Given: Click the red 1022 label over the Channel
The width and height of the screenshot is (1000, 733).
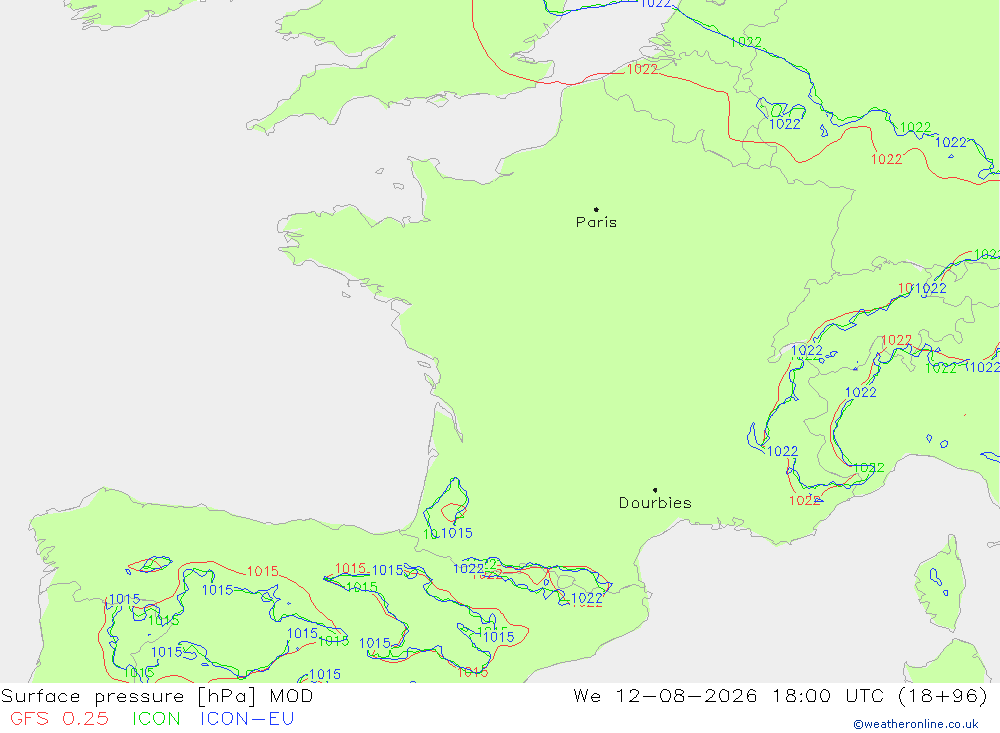Looking at the screenshot, I should pyautogui.click(x=642, y=69).
